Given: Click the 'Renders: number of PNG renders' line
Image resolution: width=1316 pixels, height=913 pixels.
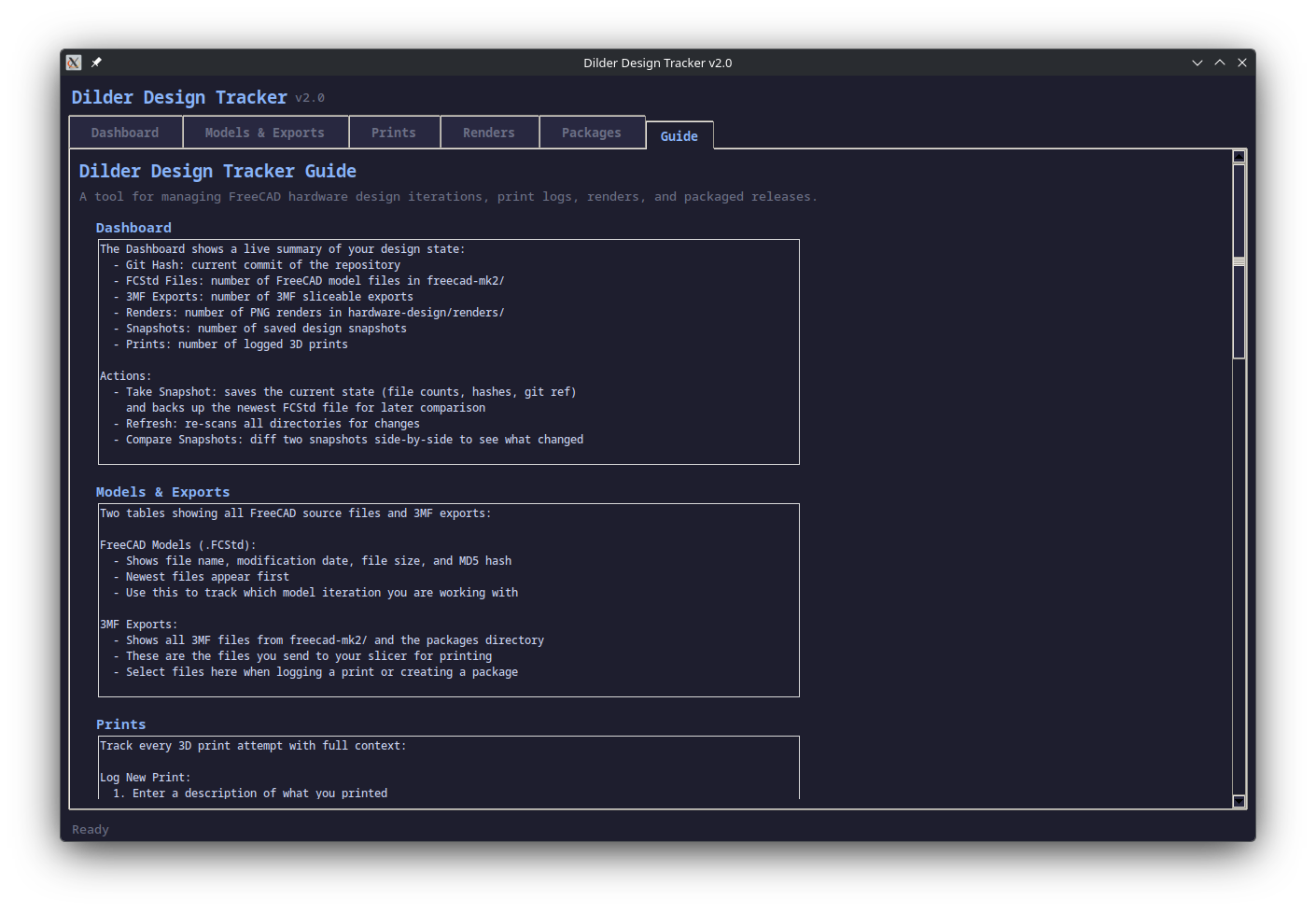Looking at the screenshot, I should tap(309, 313).
